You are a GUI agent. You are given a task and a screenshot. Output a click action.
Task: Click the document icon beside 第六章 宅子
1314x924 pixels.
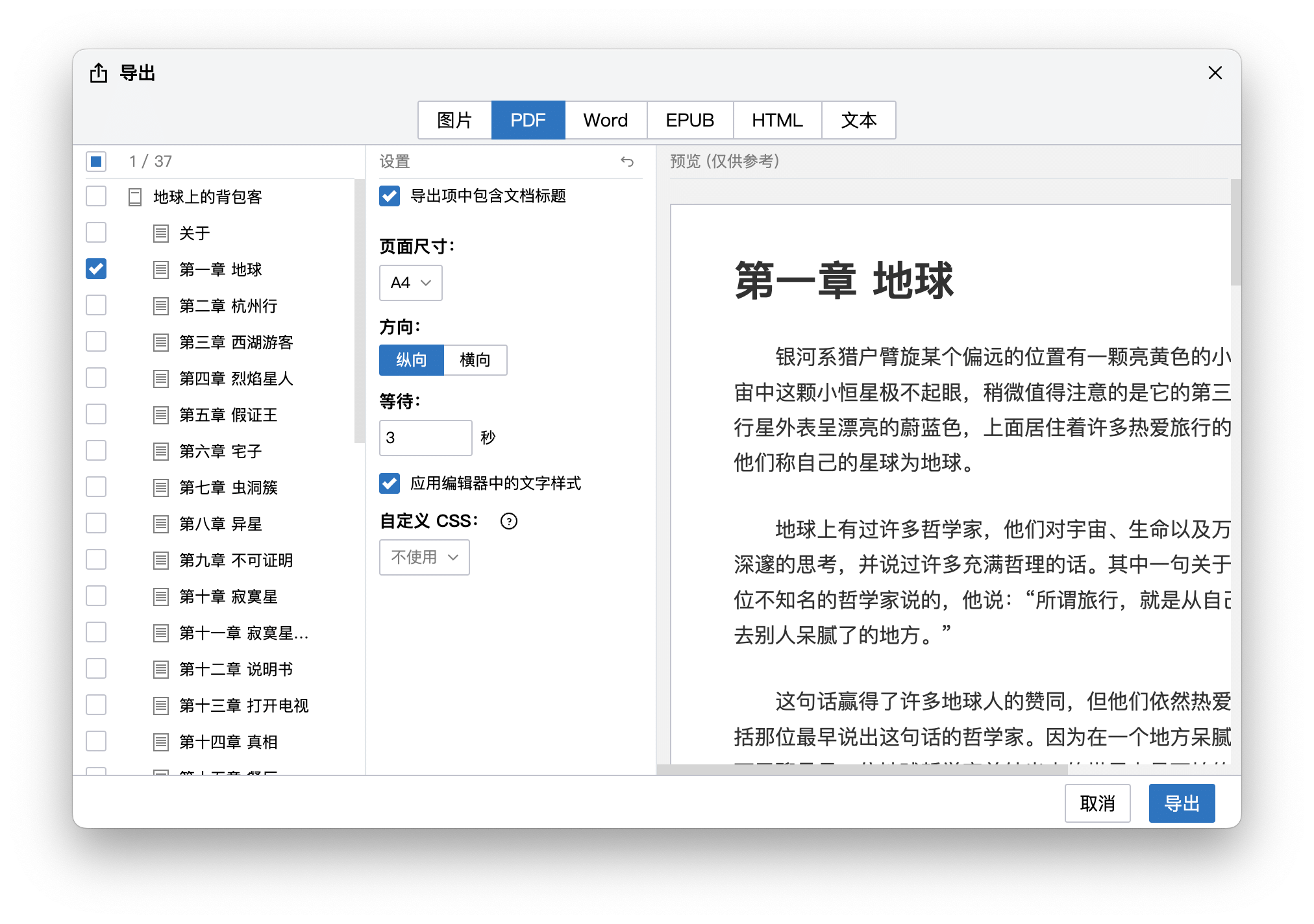point(161,451)
